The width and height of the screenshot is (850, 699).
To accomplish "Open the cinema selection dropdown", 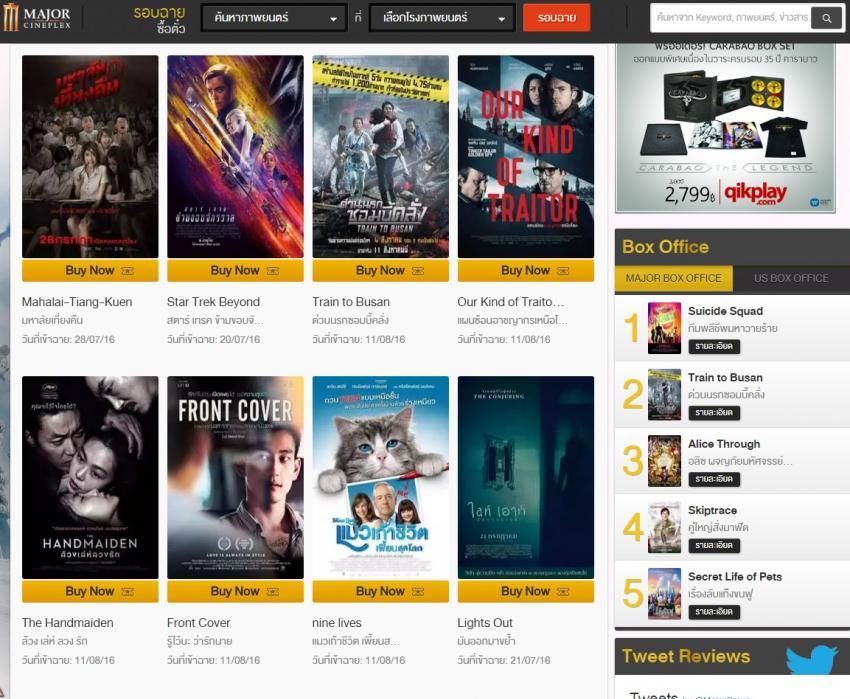I will click(442, 18).
